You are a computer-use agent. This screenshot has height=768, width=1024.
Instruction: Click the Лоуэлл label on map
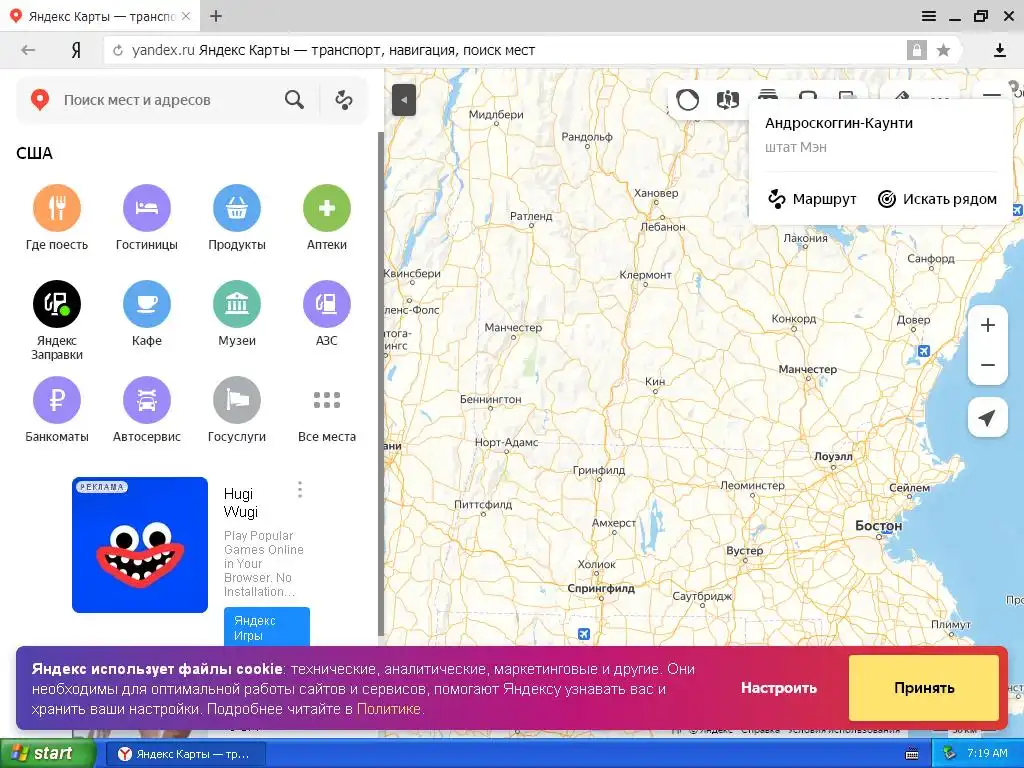833,456
